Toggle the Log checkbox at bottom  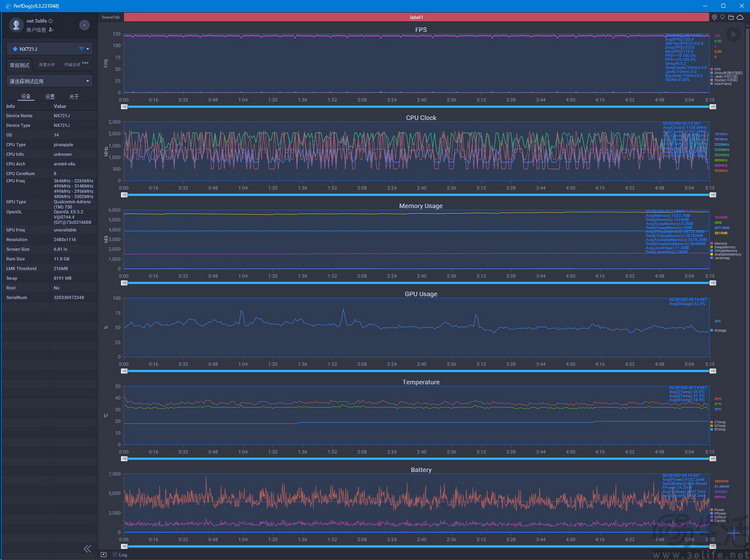coord(115,555)
